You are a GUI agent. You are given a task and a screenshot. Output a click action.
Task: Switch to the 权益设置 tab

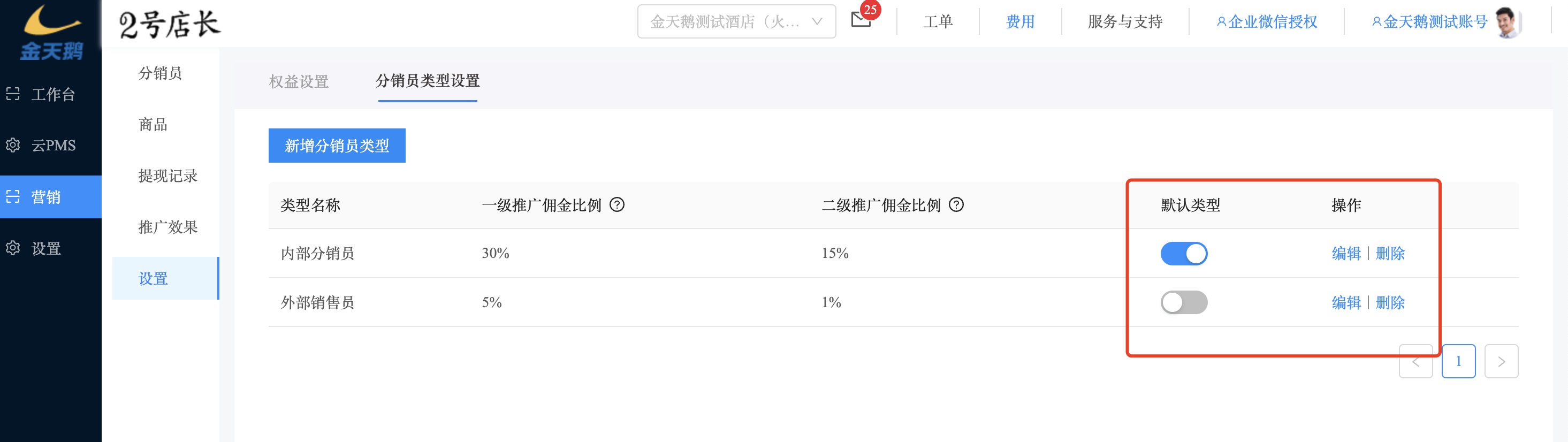click(x=299, y=81)
